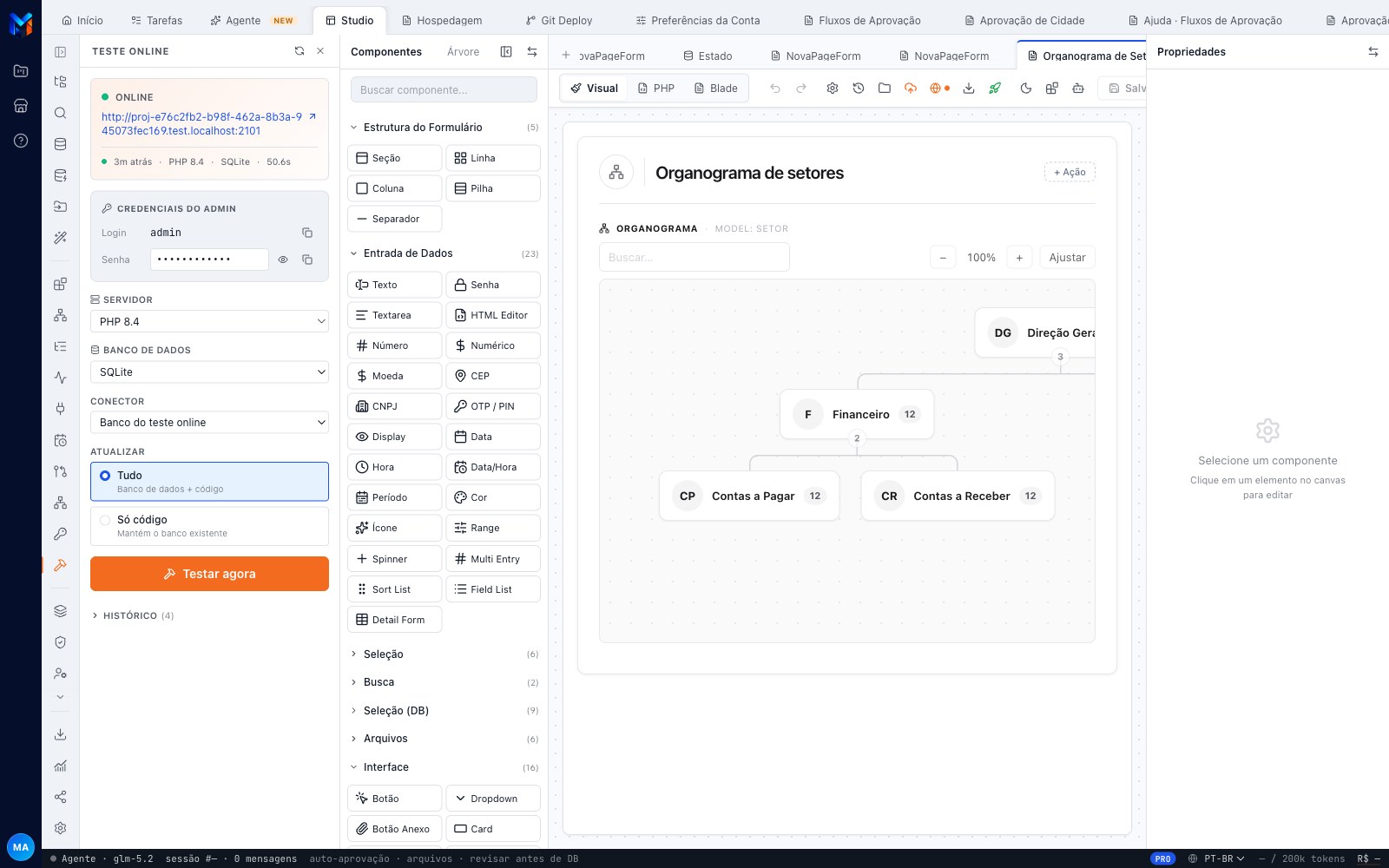This screenshot has height=868, width=1389.
Task: Click the Testar agora button
Action: click(x=209, y=574)
